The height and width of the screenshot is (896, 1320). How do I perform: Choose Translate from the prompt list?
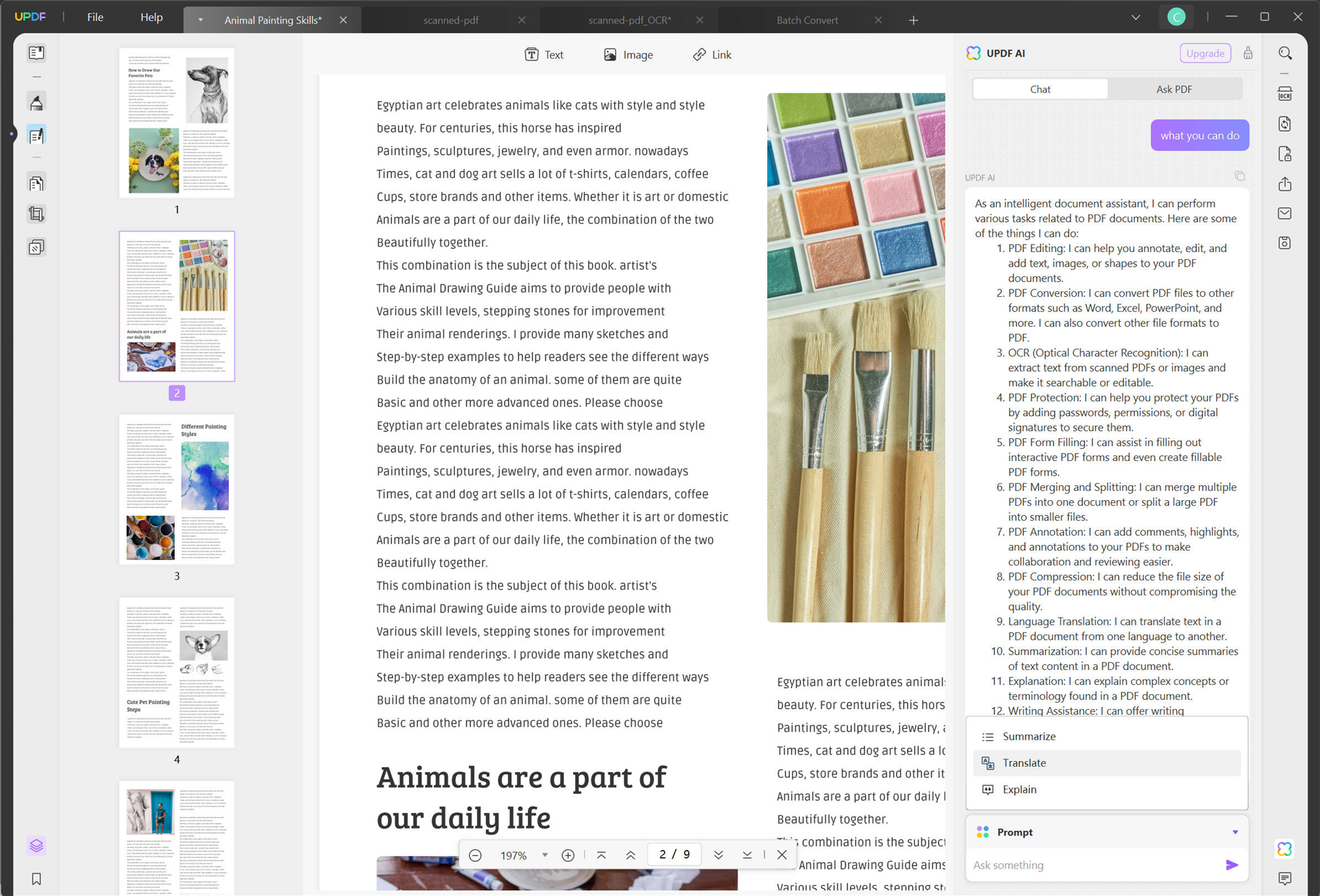point(1024,763)
